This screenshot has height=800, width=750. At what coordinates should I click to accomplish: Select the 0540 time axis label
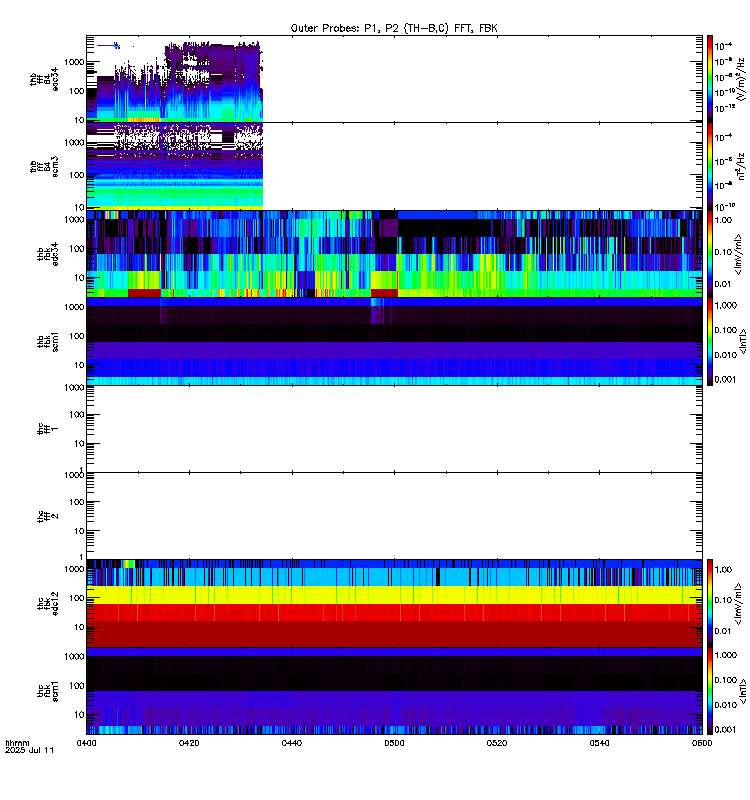tap(599, 743)
